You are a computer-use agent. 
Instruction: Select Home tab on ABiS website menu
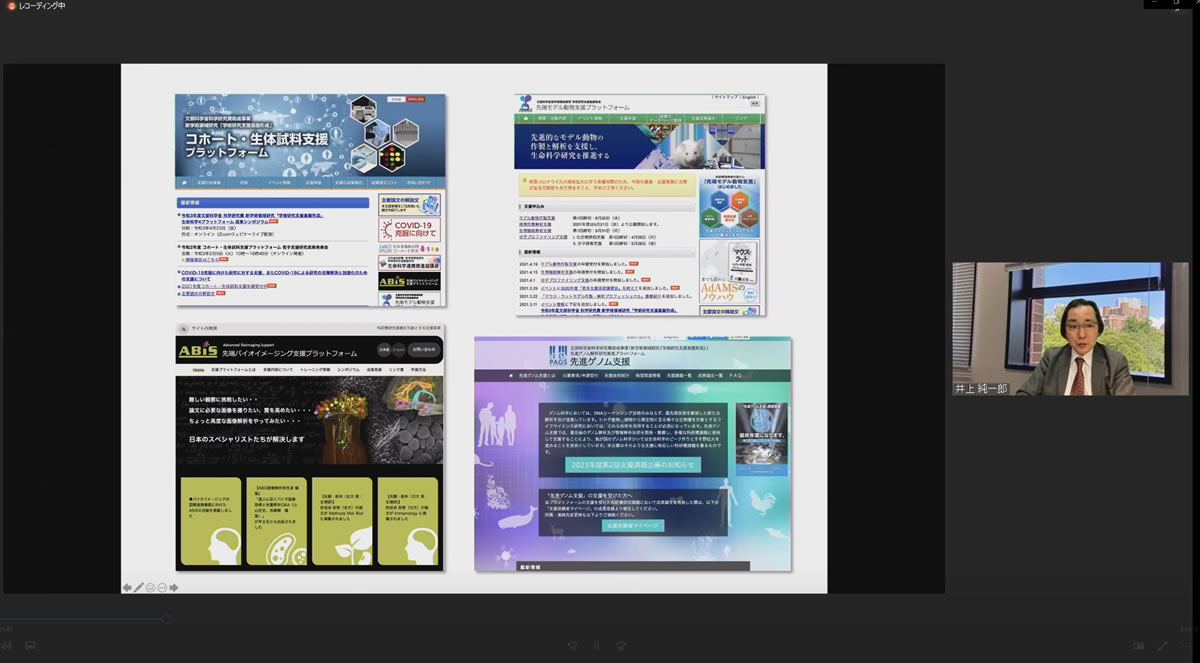click(198, 370)
